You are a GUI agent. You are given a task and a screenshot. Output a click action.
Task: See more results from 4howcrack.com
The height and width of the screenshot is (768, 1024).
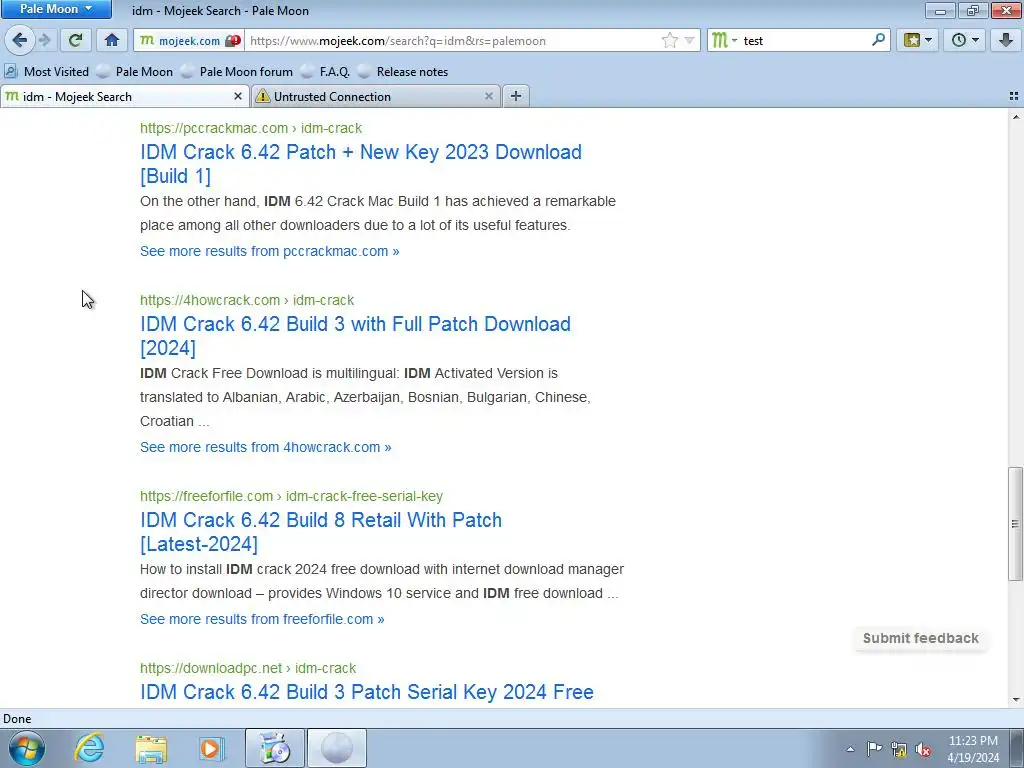266,447
